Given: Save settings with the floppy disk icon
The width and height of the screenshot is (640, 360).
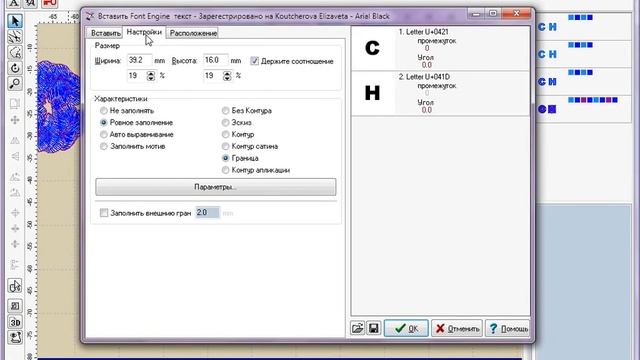Looking at the screenshot, I should [x=374, y=328].
